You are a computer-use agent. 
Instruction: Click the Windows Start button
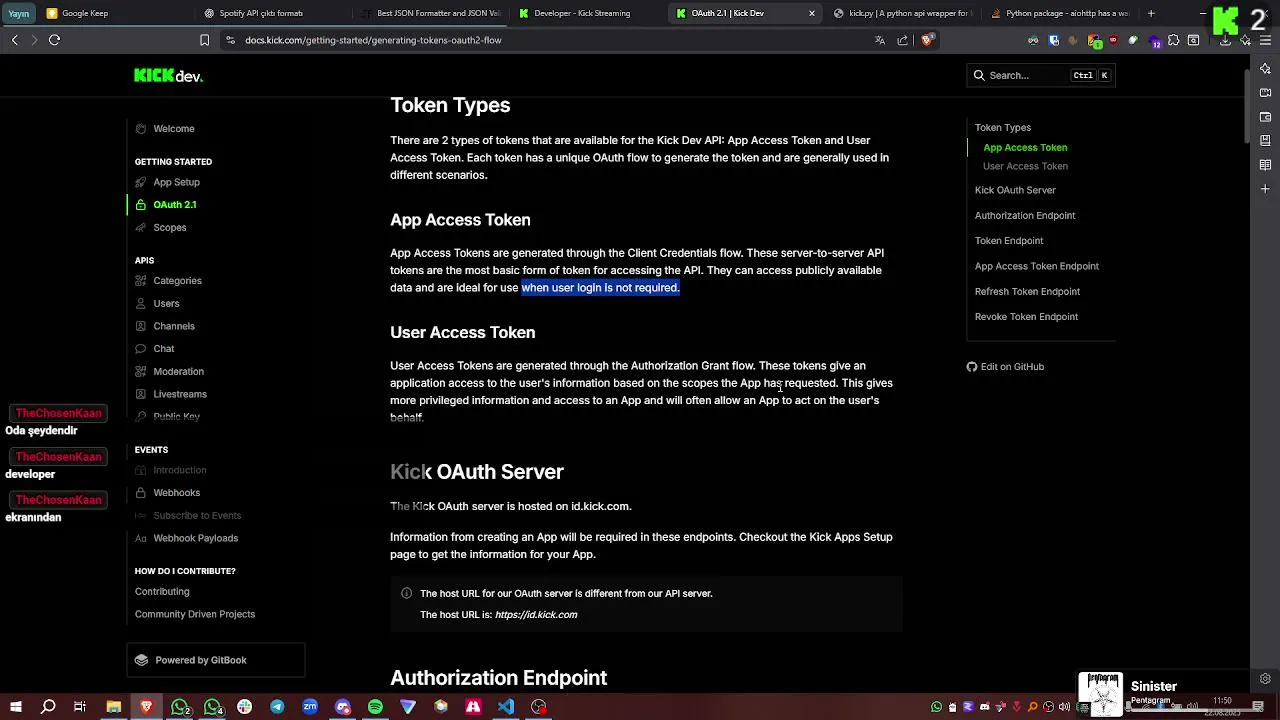pyautogui.click(x=16, y=707)
